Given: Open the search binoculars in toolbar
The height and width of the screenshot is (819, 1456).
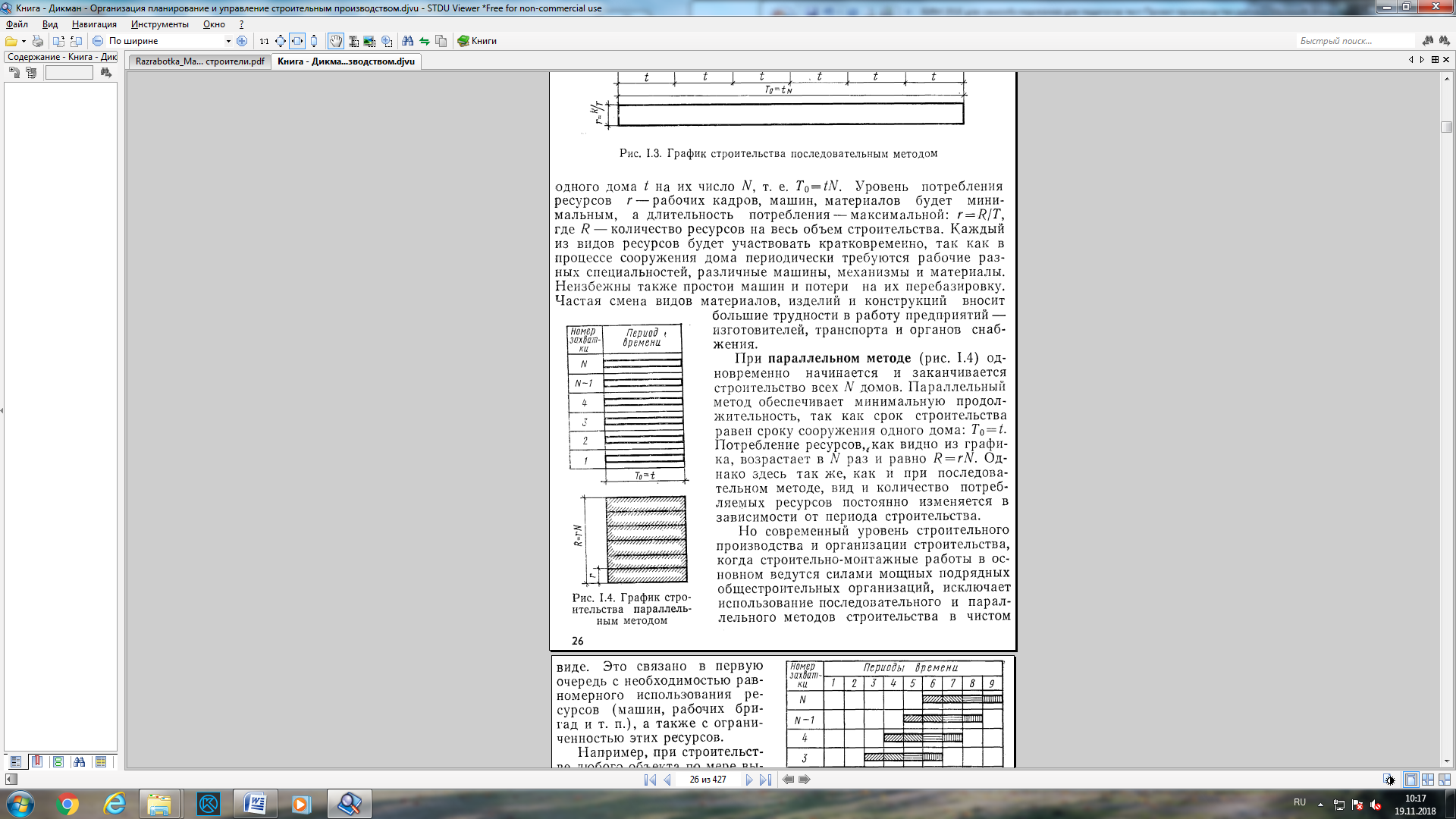Looking at the screenshot, I should (408, 41).
